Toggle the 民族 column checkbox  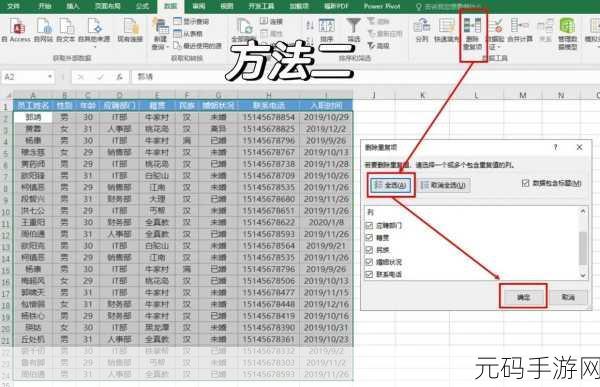(369, 250)
